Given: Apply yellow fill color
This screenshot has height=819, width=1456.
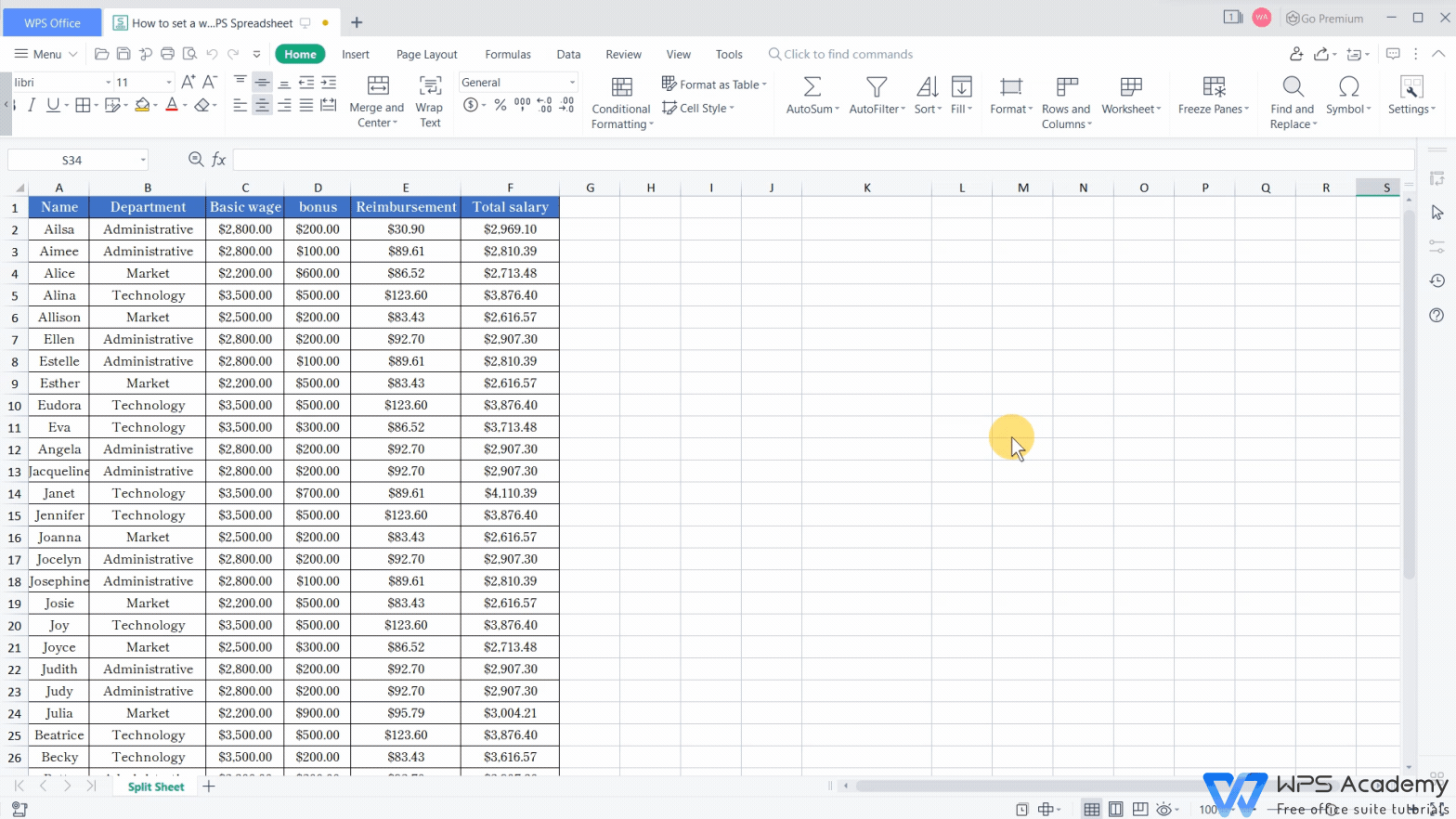Looking at the screenshot, I should pos(142,105).
